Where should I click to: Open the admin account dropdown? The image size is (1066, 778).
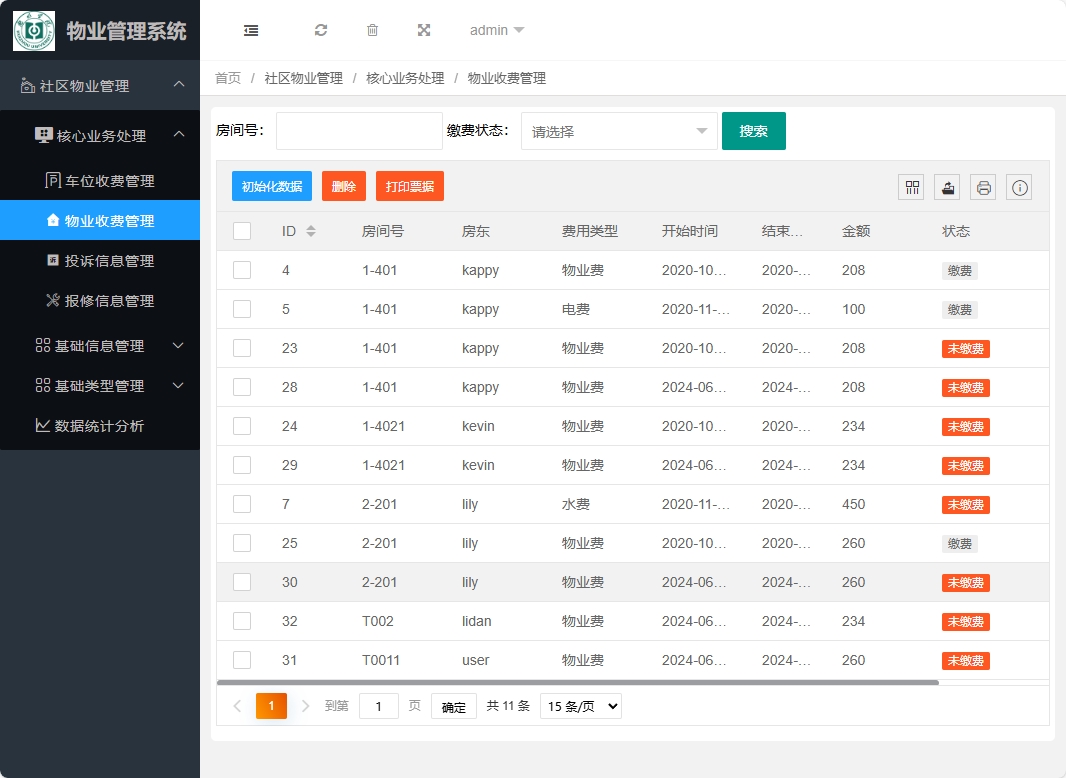(x=496, y=30)
